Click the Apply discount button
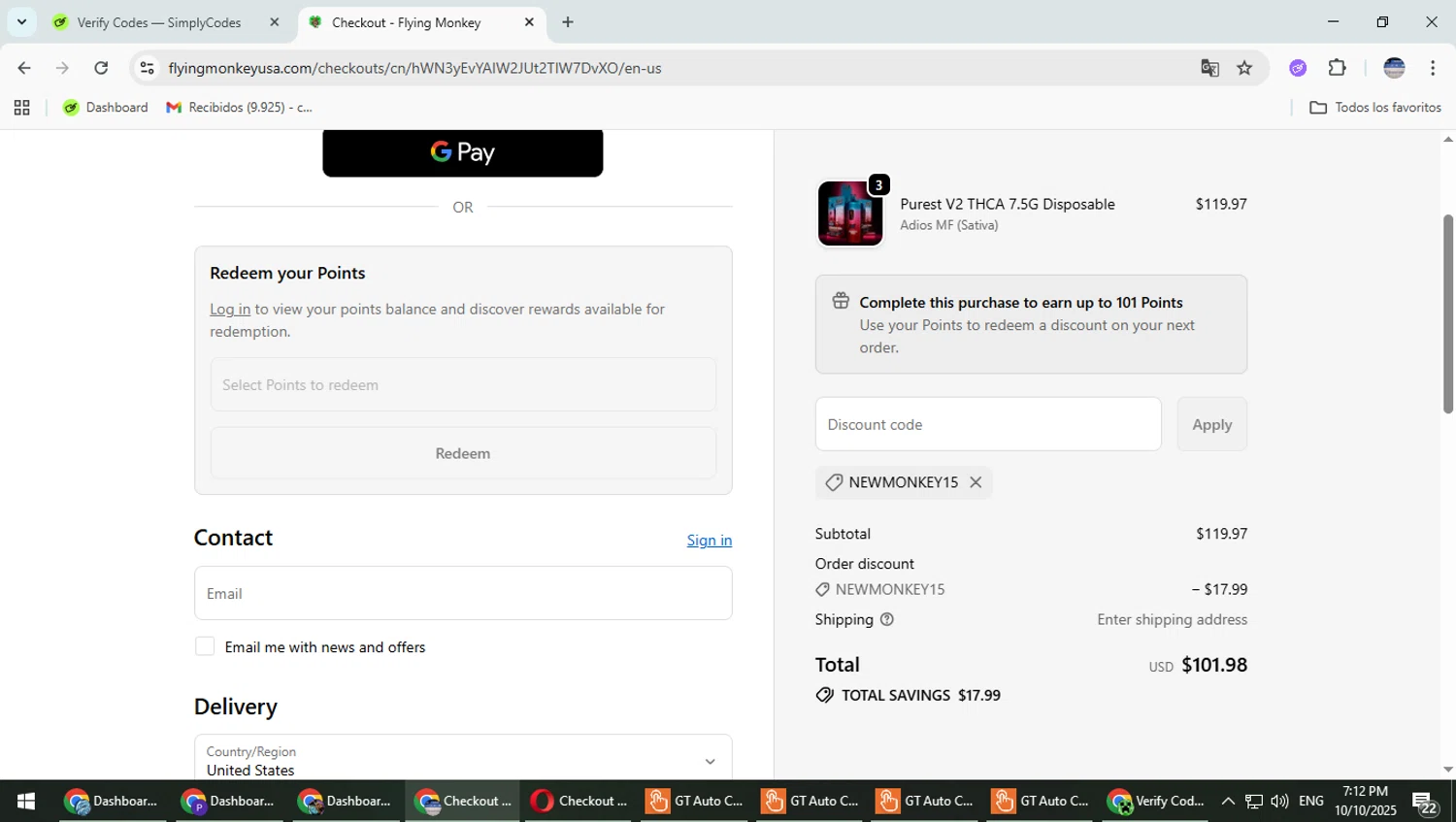1456x822 pixels. coord(1212,424)
